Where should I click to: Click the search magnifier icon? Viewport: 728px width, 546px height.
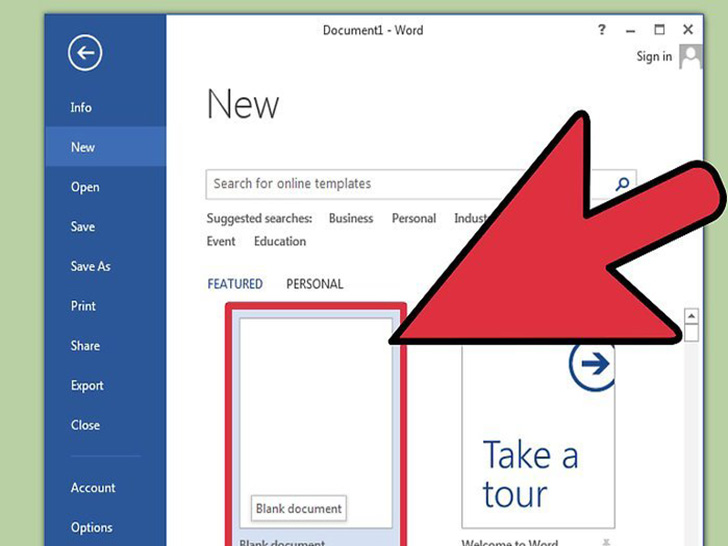[x=622, y=184]
